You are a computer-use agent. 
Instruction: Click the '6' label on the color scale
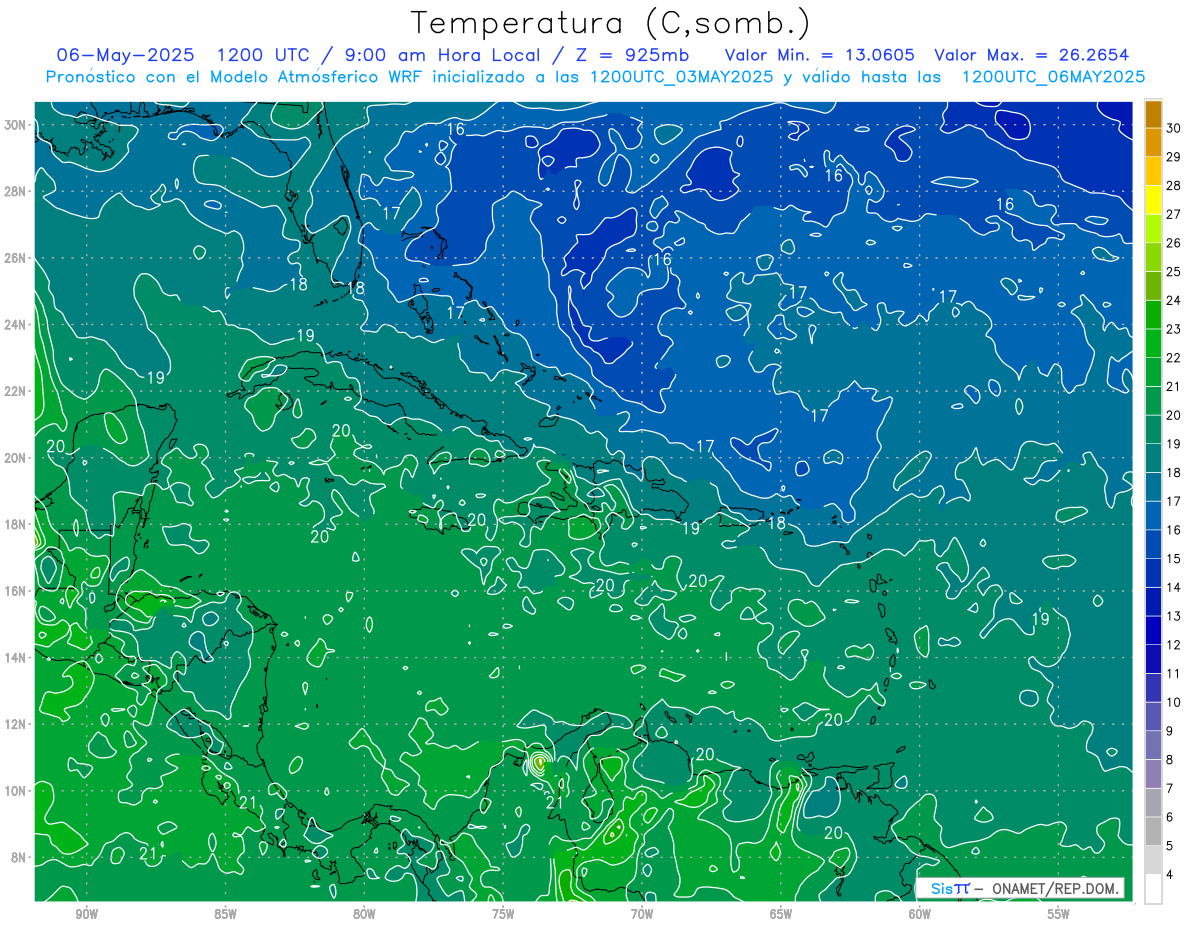click(1169, 818)
